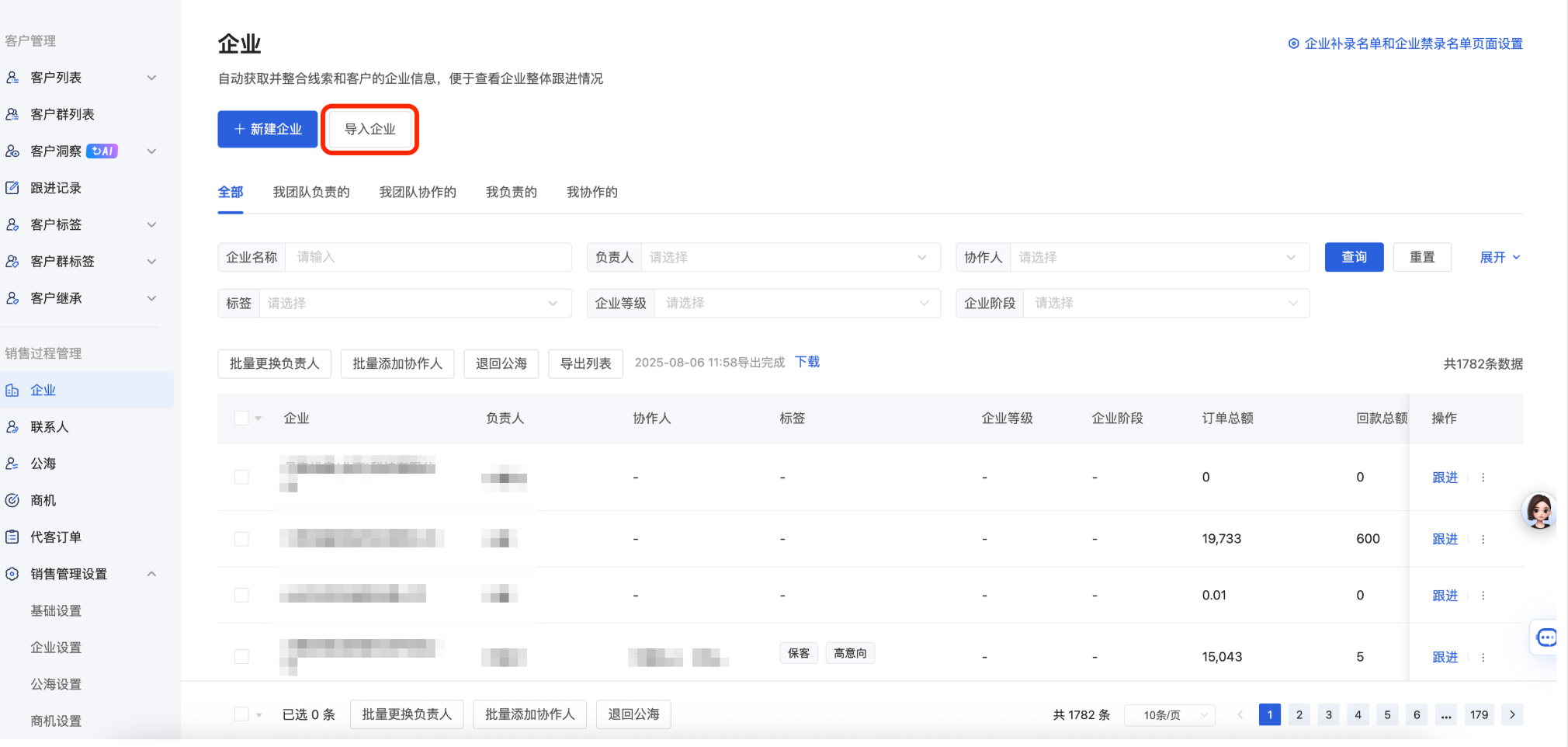Image resolution: width=1568 pixels, height=747 pixels.
Task: Switch to the 我团队负责的 tab
Action: pyautogui.click(x=311, y=192)
